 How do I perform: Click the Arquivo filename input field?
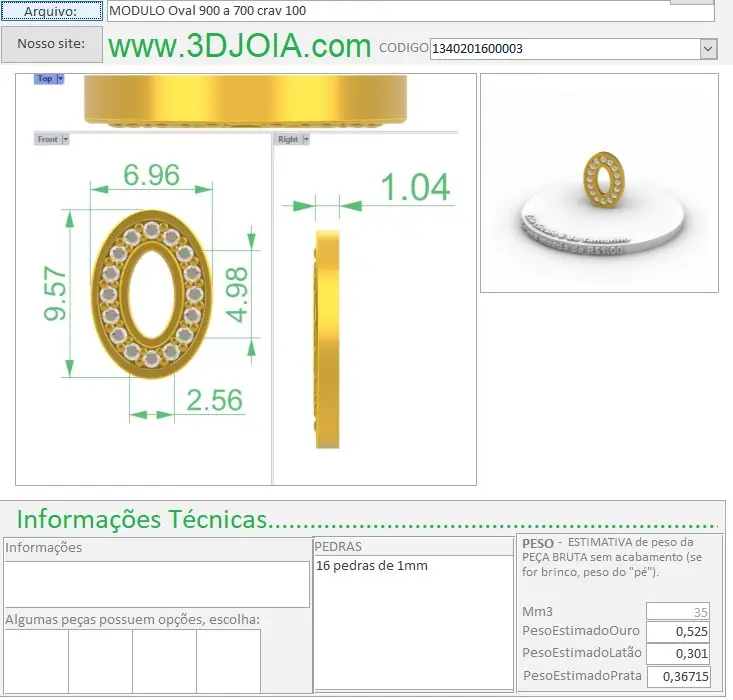click(410, 11)
